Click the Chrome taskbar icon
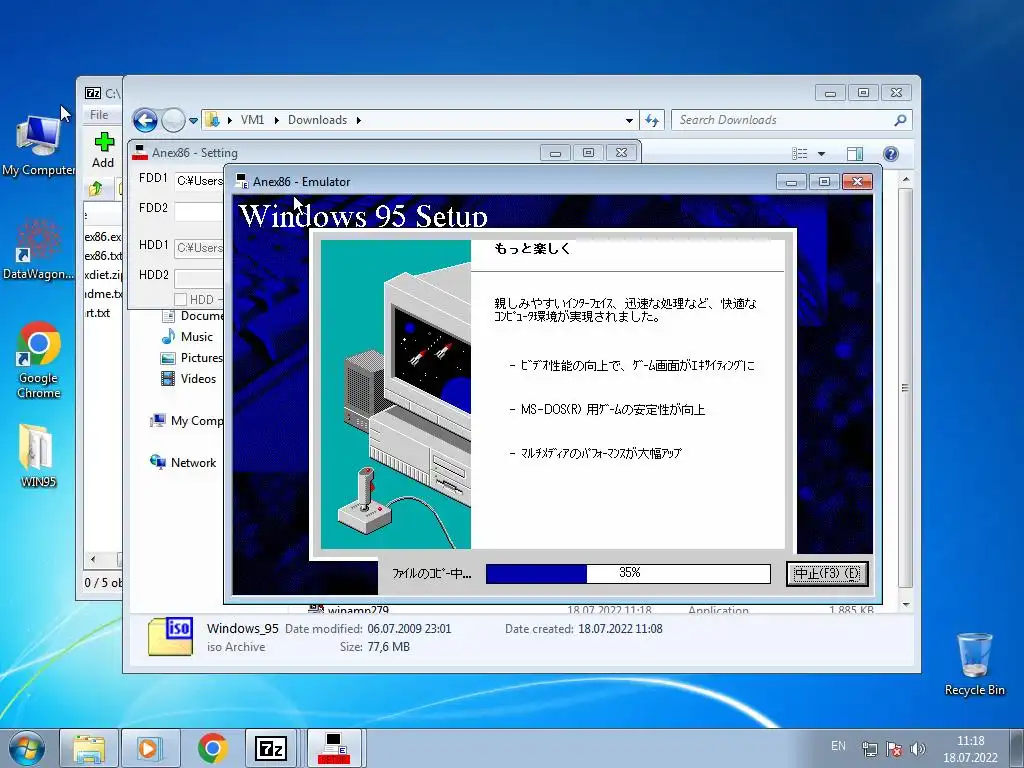The image size is (1024, 768). (212, 748)
